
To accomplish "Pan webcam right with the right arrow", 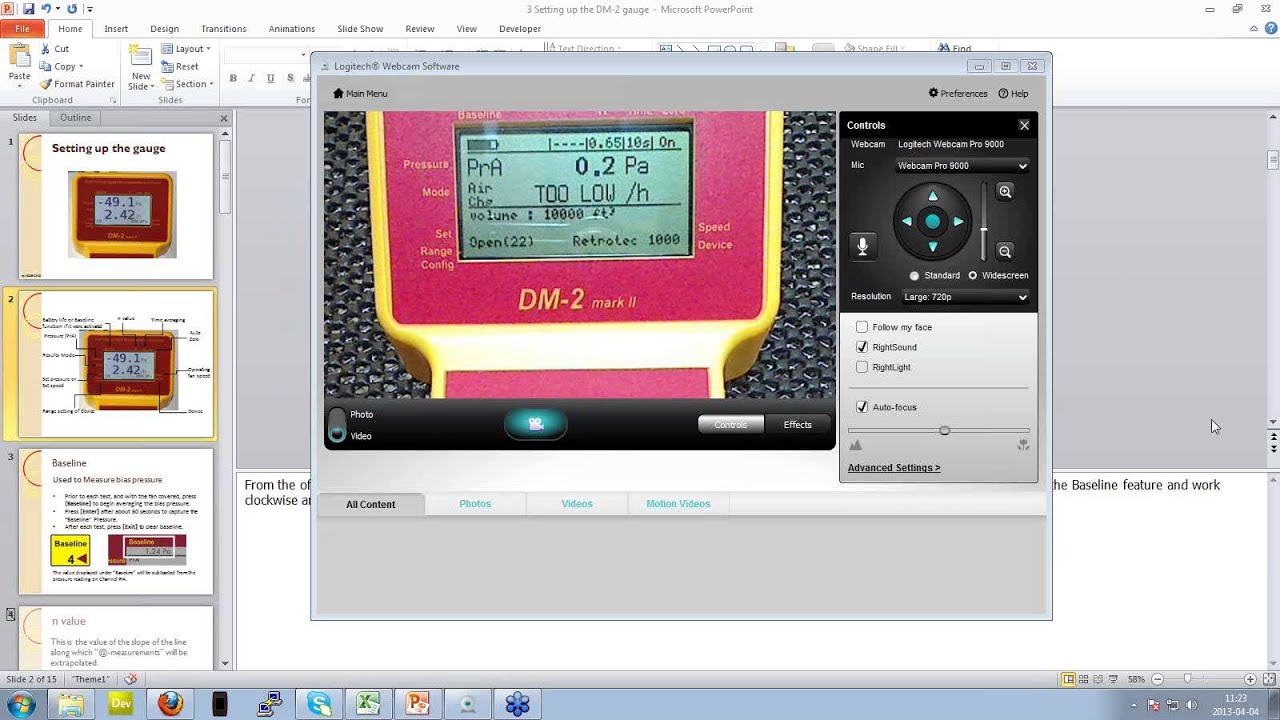I will coord(958,222).
